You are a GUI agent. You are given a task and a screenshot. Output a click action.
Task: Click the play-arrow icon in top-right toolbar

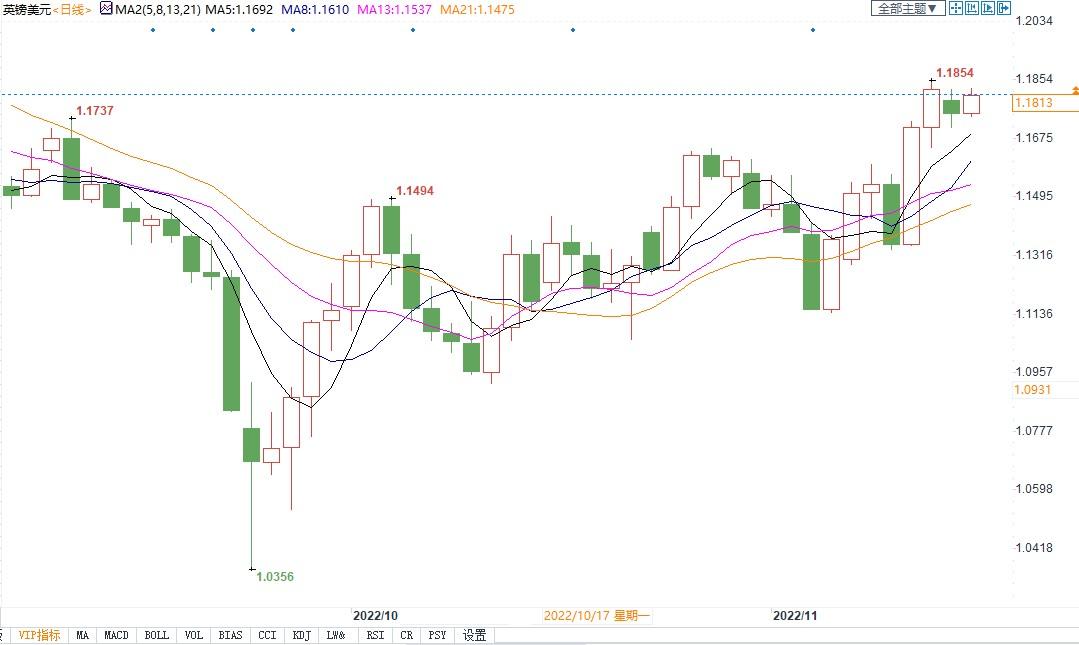pos(989,8)
